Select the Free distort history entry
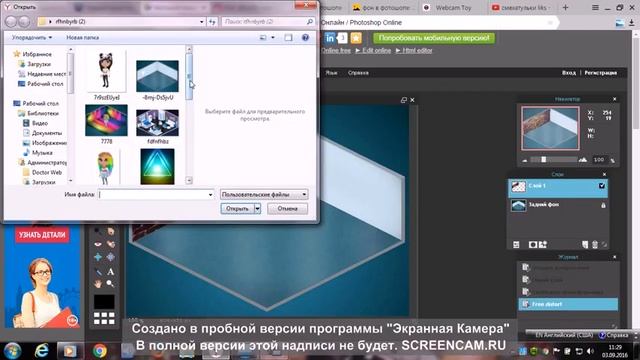This screenshot has height=360, width=640. [568, 304]
